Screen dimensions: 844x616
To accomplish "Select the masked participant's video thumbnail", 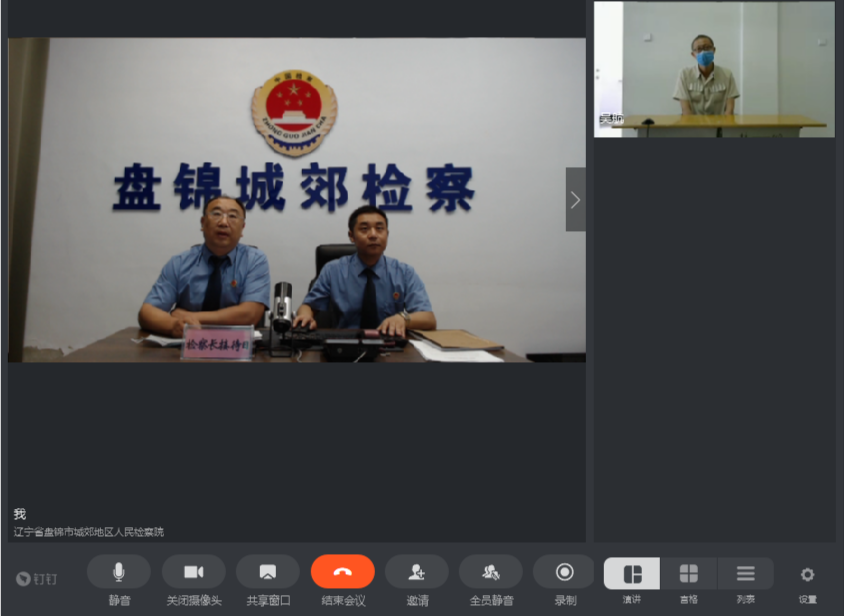I will pos(714,69).
